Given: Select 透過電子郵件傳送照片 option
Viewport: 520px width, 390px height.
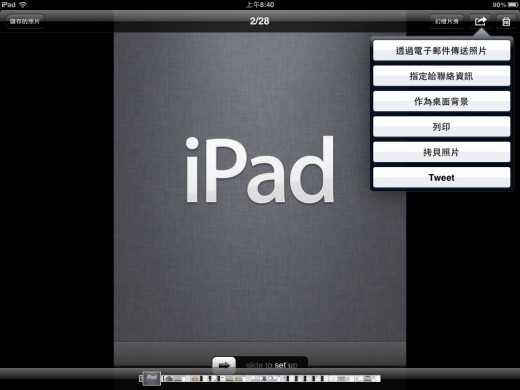Looking at the screenshot, I should coord(441,51).
